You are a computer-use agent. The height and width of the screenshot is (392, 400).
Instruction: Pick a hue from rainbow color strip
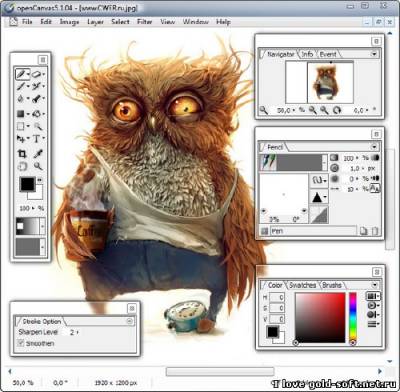pyautogui.click(x=353, y=317)
